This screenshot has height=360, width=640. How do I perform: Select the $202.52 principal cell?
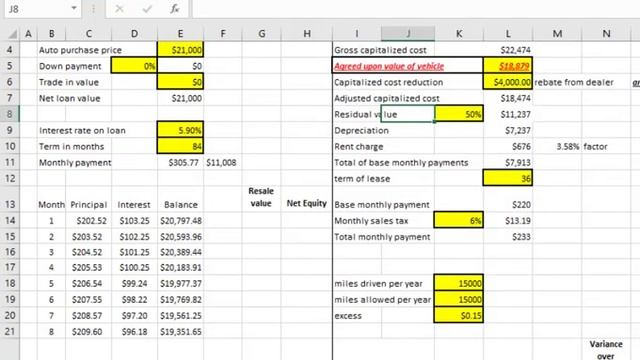(89, 220)
